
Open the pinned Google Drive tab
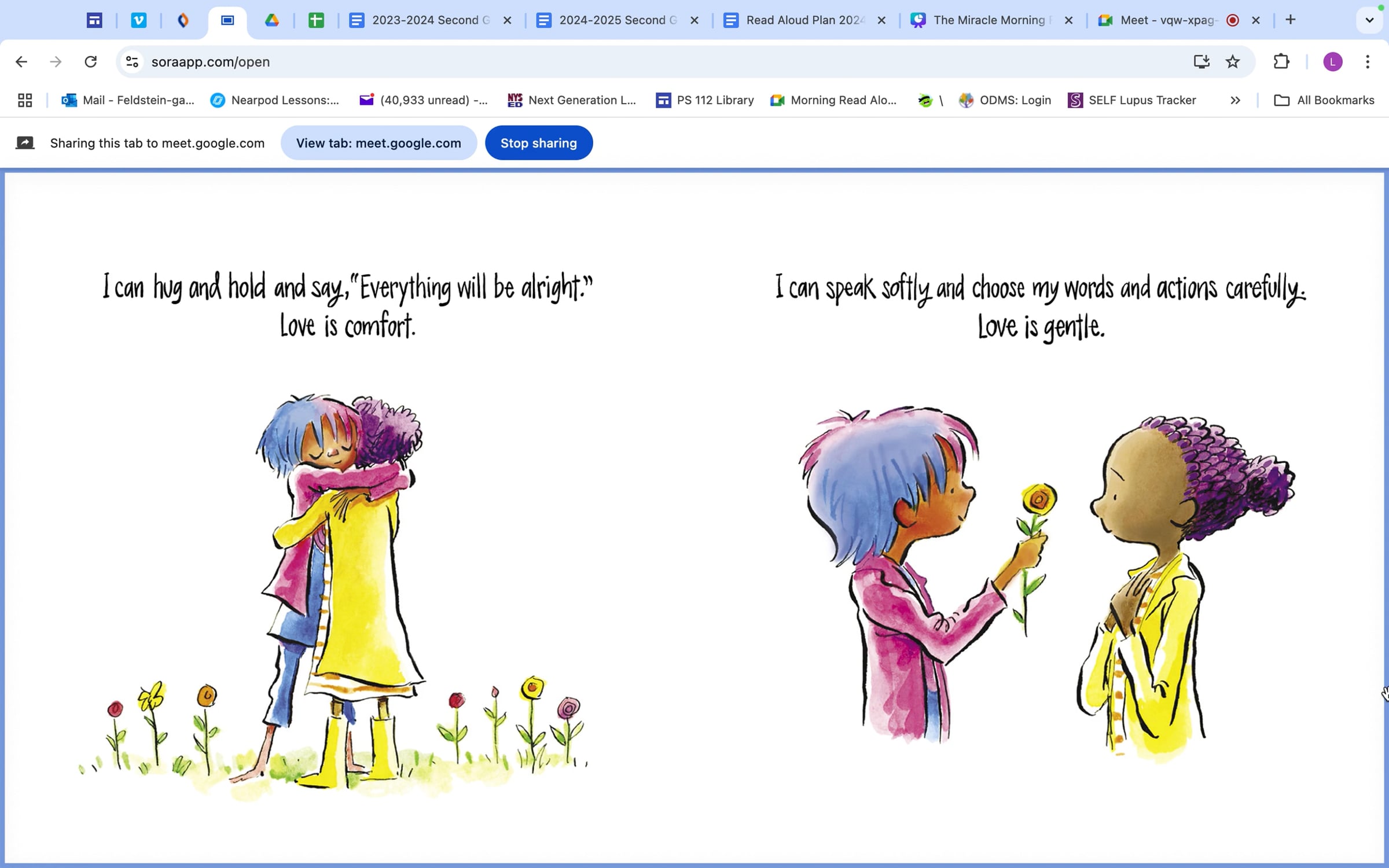[271, 20]
